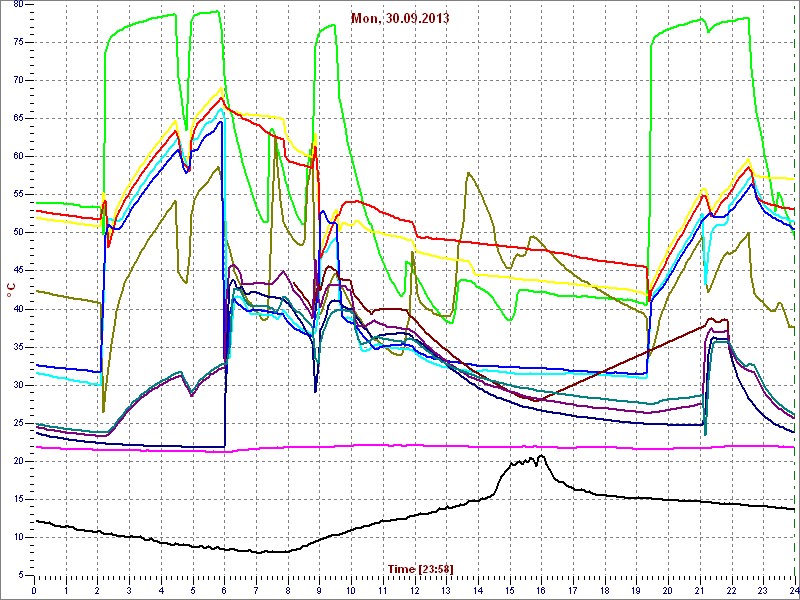Screen dimensions: 800x600
Task: Click hour 0 on the time axis
Action: pyautogui.click(x=34, y=590)
